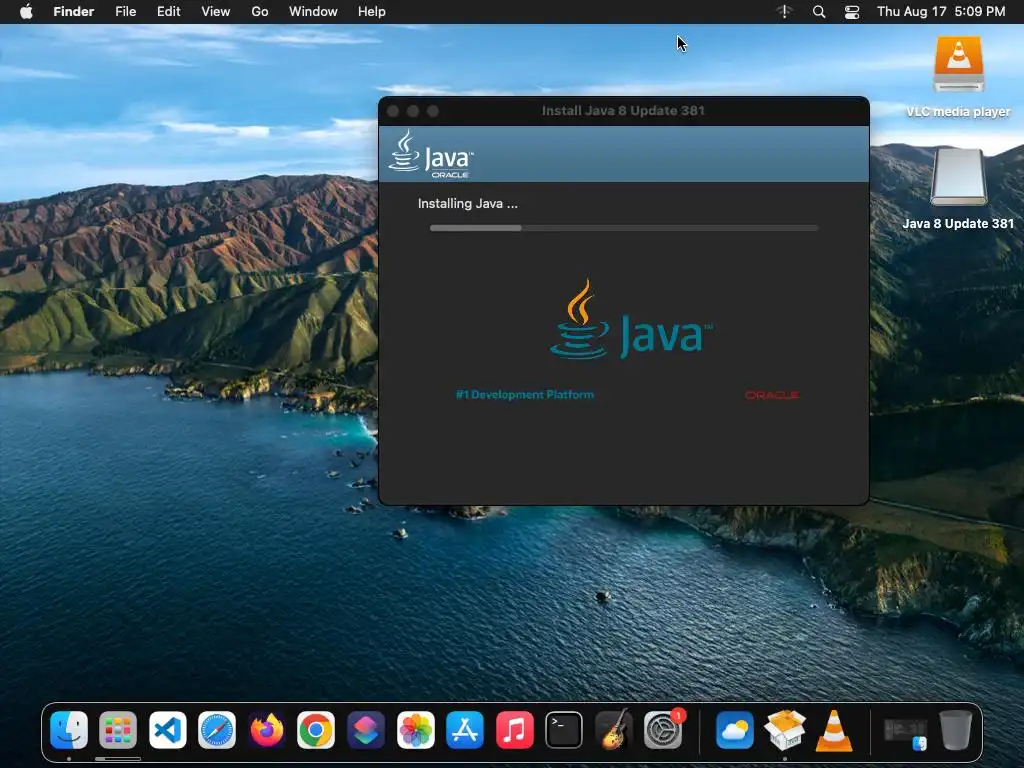This screenshot has height=768, width=1024.
Task: Open Control Center in the menu bar
Action: coord(852,12)
